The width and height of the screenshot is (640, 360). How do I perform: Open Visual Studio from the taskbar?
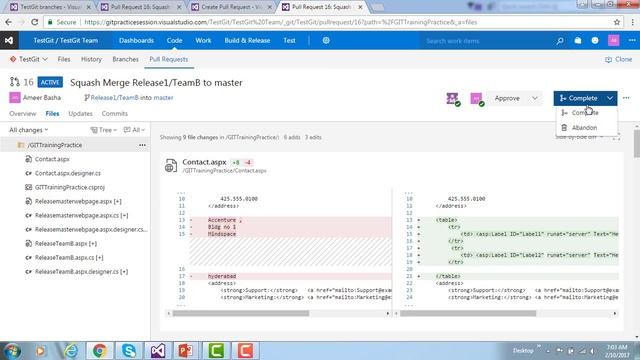pos(158,351)
